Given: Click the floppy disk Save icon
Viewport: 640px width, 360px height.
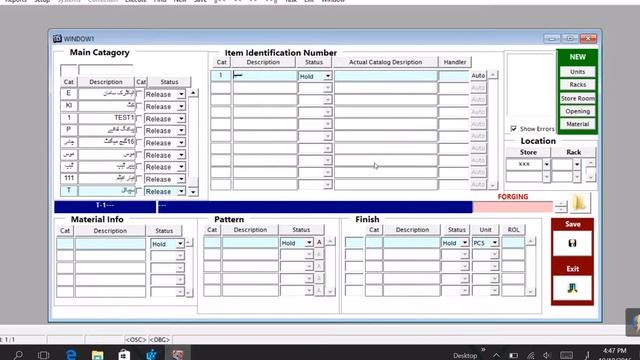Looking at the screenshot, I should tap(572, 243).
